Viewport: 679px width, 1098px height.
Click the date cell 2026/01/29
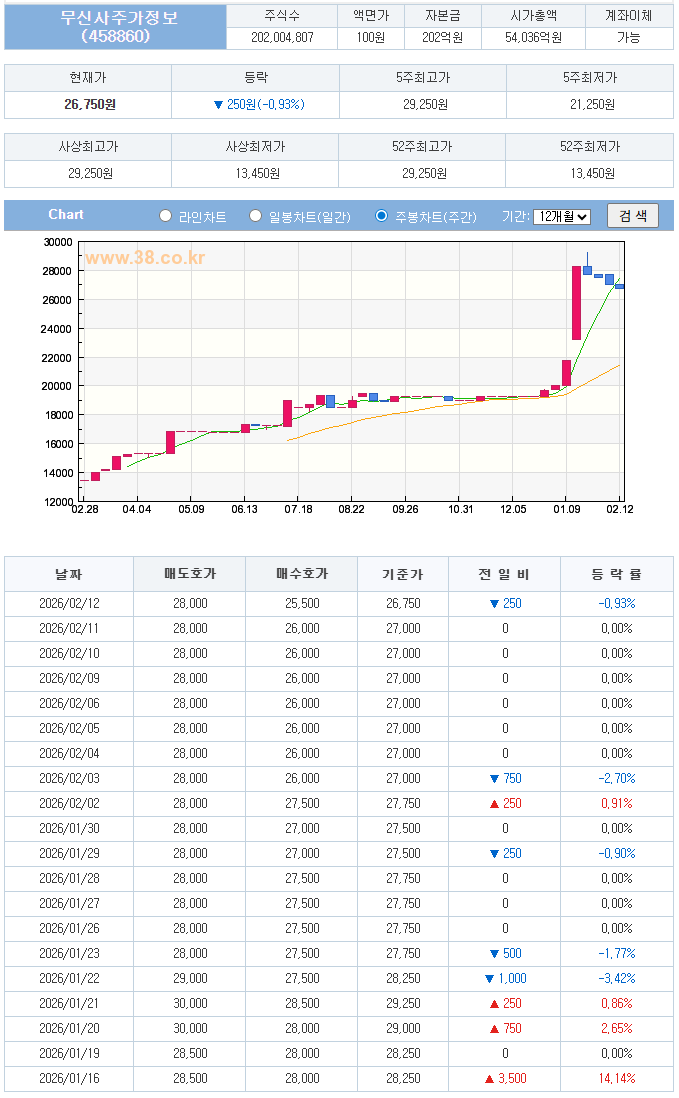point(69,854)
